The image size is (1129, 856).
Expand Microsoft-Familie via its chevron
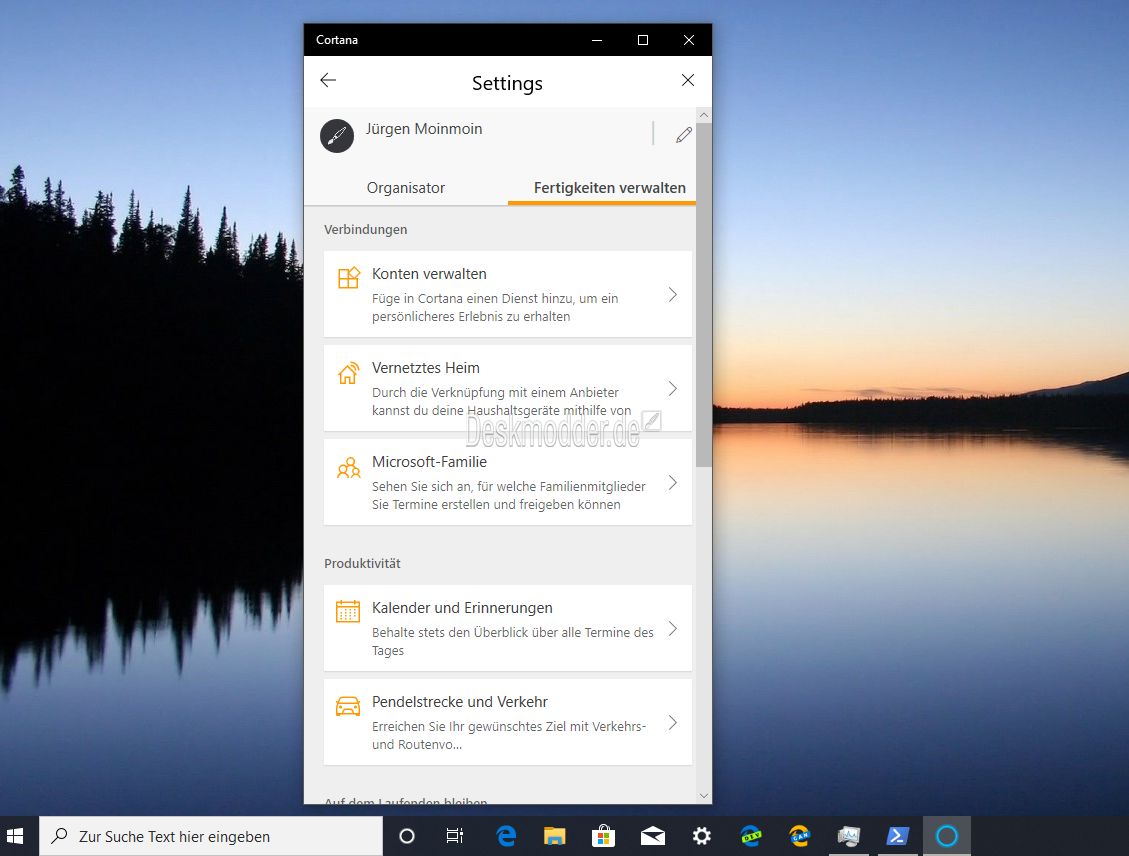(673, 482)
